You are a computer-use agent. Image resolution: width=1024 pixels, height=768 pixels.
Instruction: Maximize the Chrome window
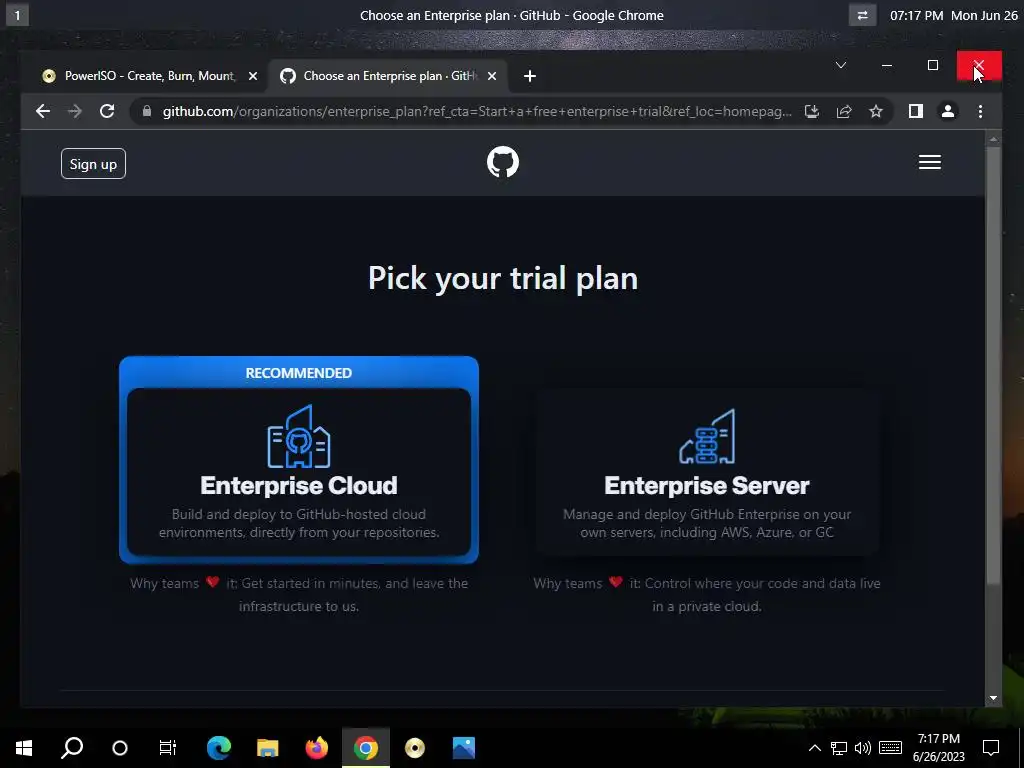pos(933,65)
